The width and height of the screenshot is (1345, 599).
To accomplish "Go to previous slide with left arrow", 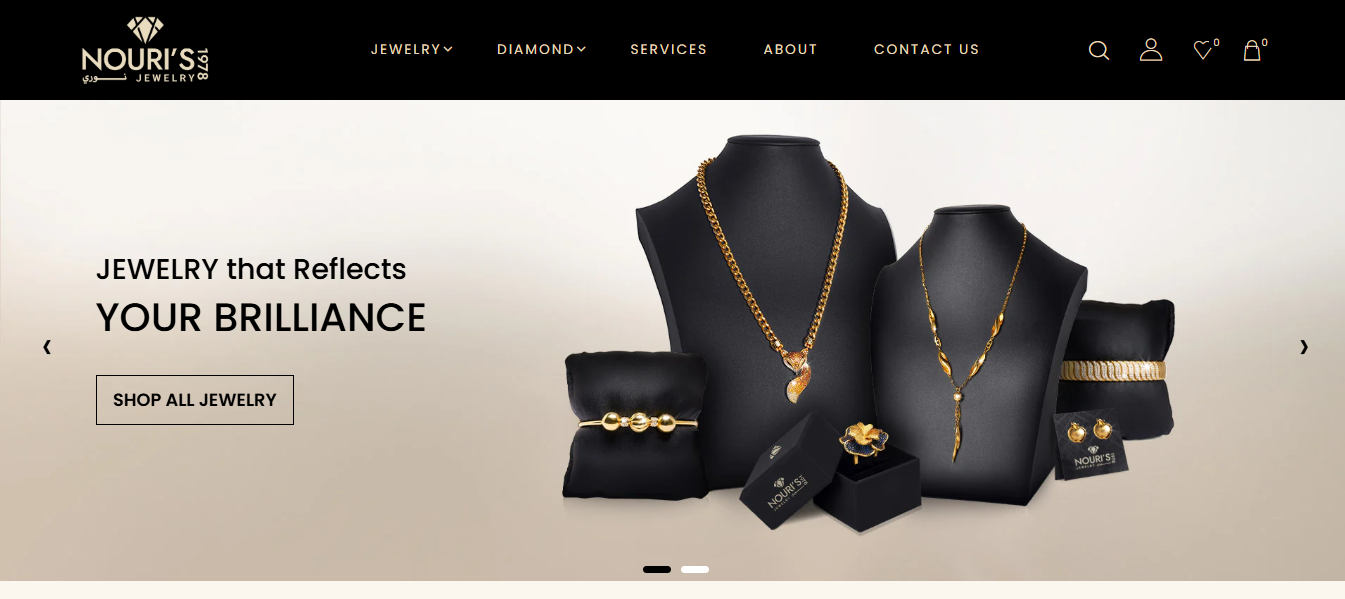I will 47,347.
